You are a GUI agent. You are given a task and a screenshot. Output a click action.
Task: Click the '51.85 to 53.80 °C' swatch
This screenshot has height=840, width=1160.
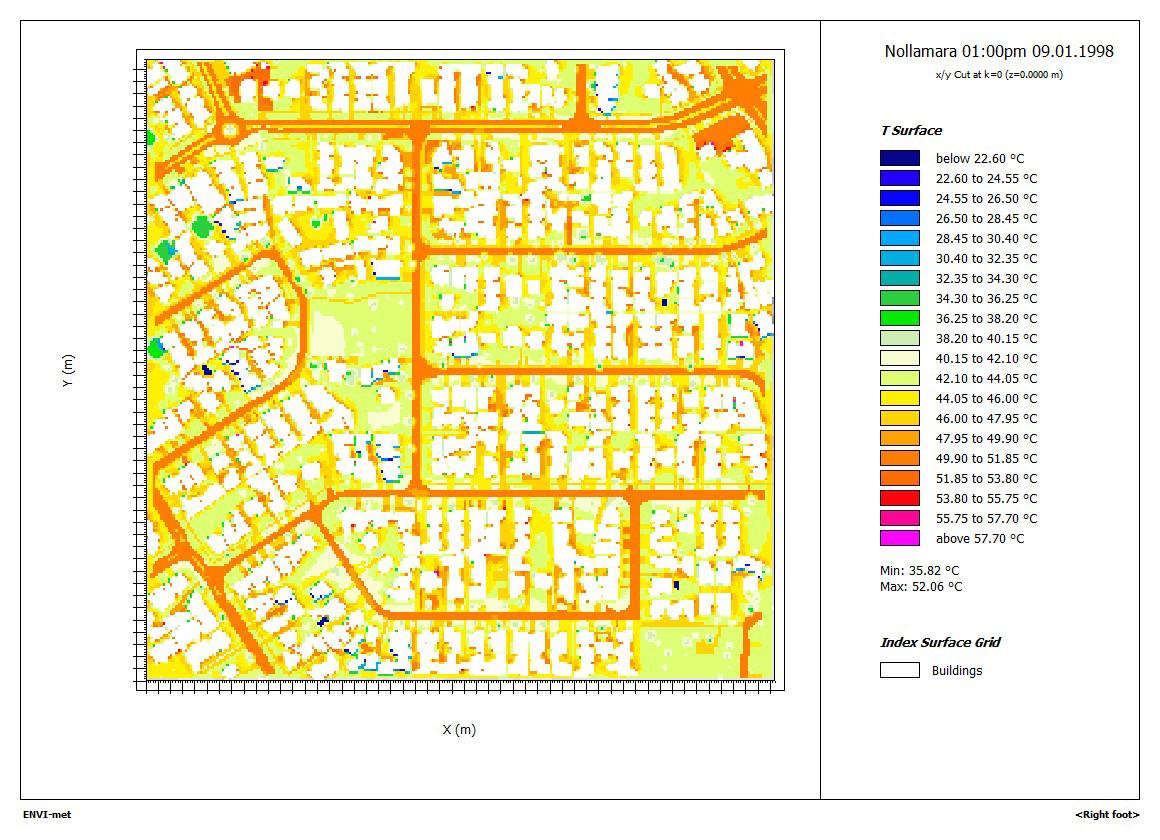[900, 478]
